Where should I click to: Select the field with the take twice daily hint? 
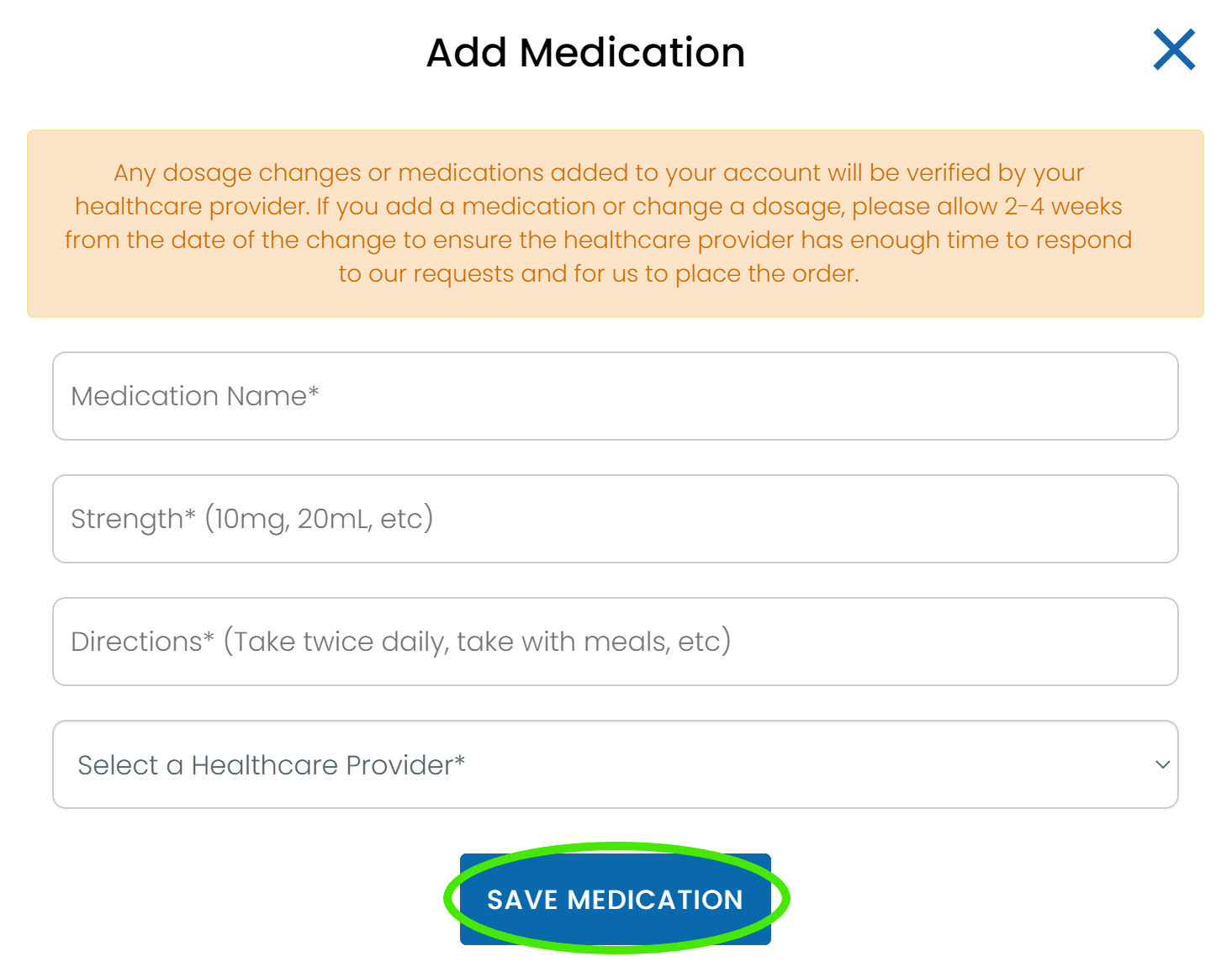click(615, 642)
